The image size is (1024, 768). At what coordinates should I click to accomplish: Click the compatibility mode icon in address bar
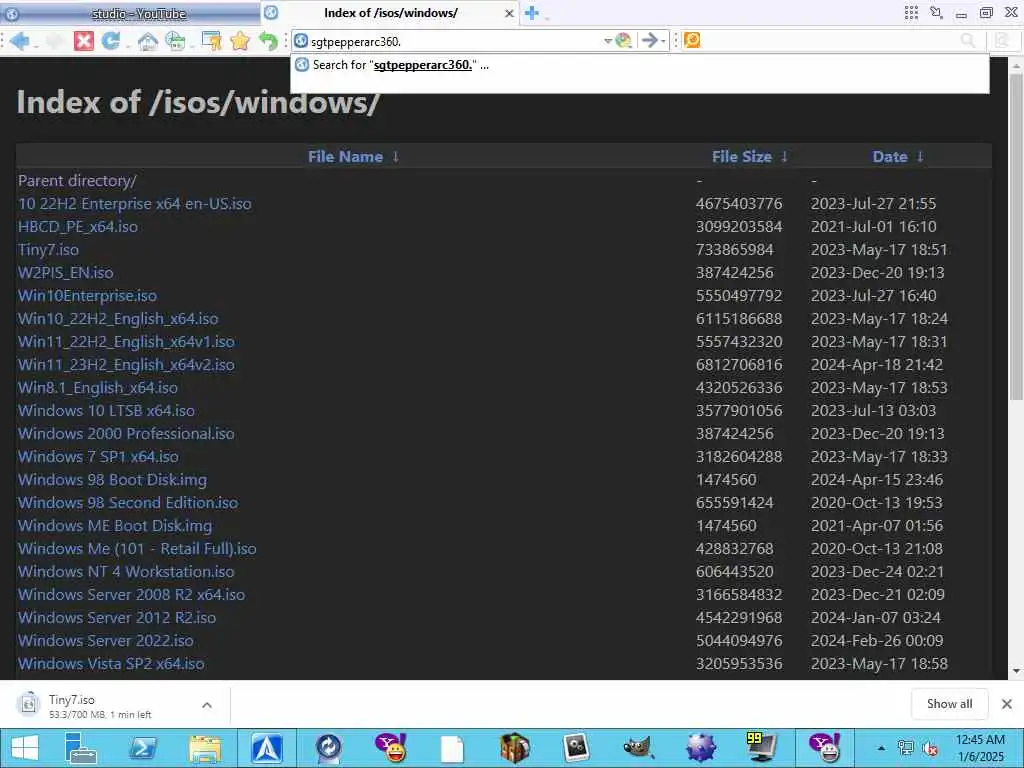(624, 40)
